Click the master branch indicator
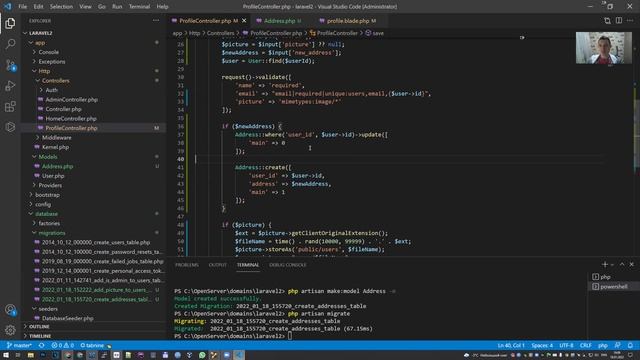The width and height of the screenshot is (640, 360). [19, 345]
